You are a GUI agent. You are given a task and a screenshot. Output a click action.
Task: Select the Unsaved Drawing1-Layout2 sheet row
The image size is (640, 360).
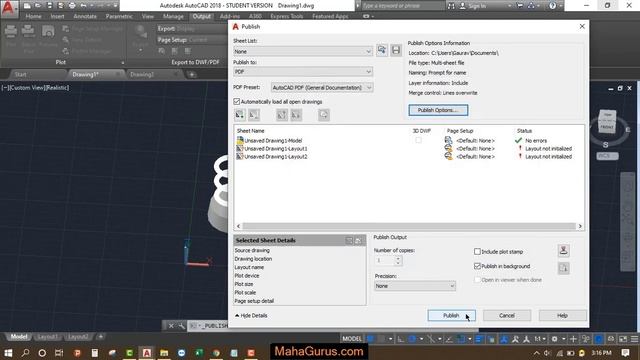[x=409, y=156]
